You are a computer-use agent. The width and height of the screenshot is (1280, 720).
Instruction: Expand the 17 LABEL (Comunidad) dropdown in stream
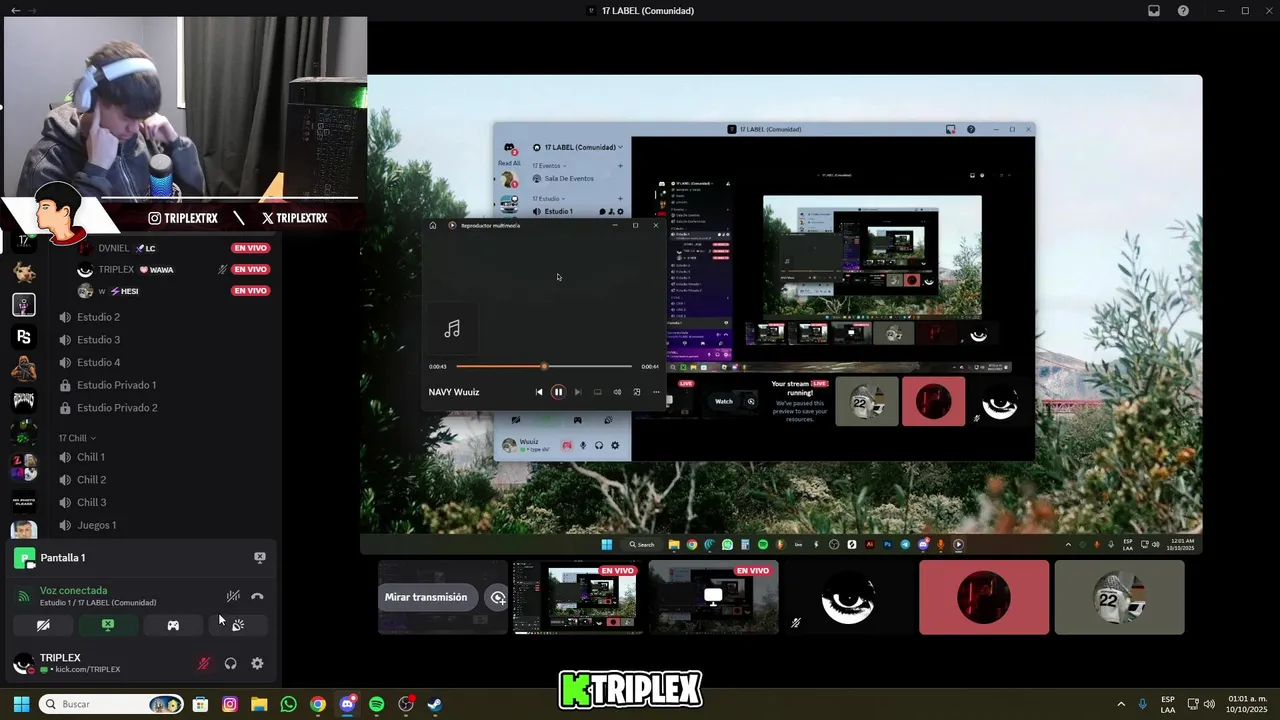[x=578, y=147]
